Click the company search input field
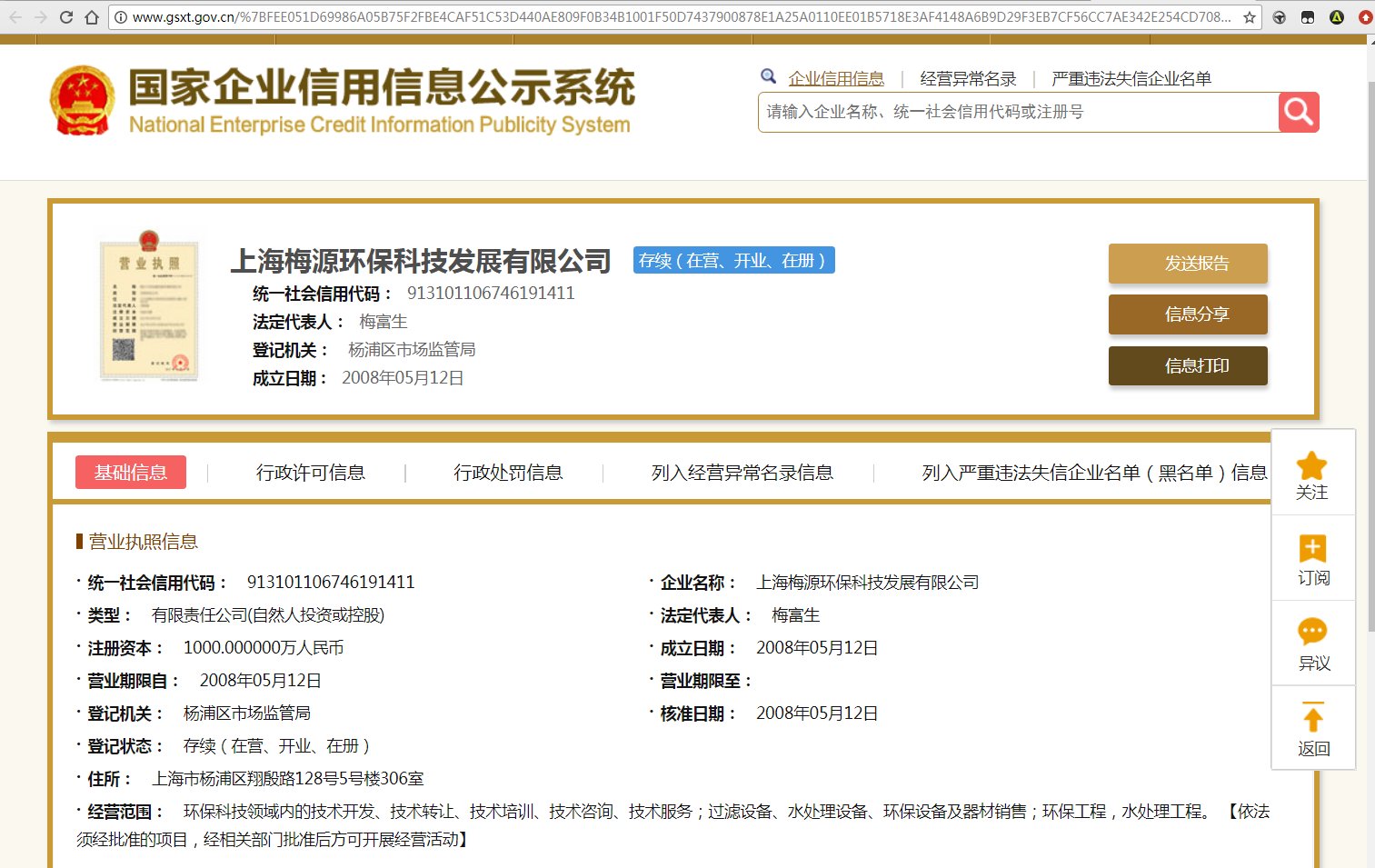Screen dimensions: 1375x868 point(1000,112)
